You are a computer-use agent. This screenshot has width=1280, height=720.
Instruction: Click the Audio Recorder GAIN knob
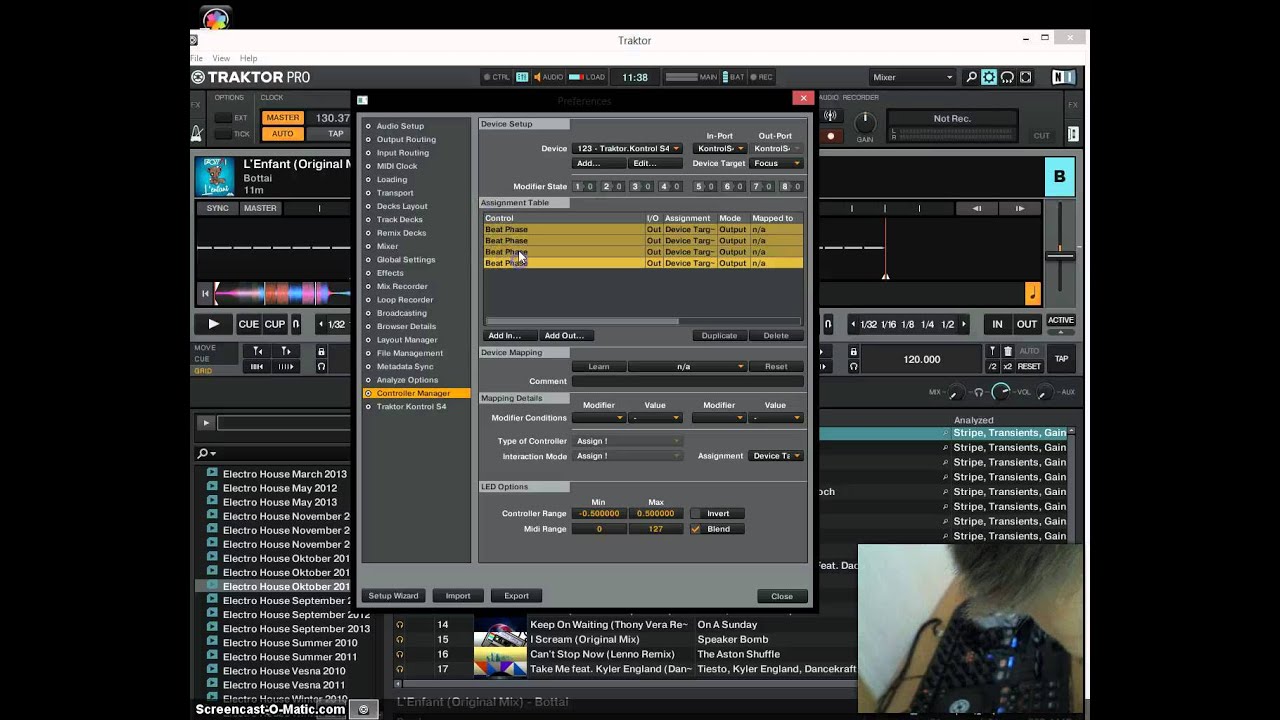point(864,122)
